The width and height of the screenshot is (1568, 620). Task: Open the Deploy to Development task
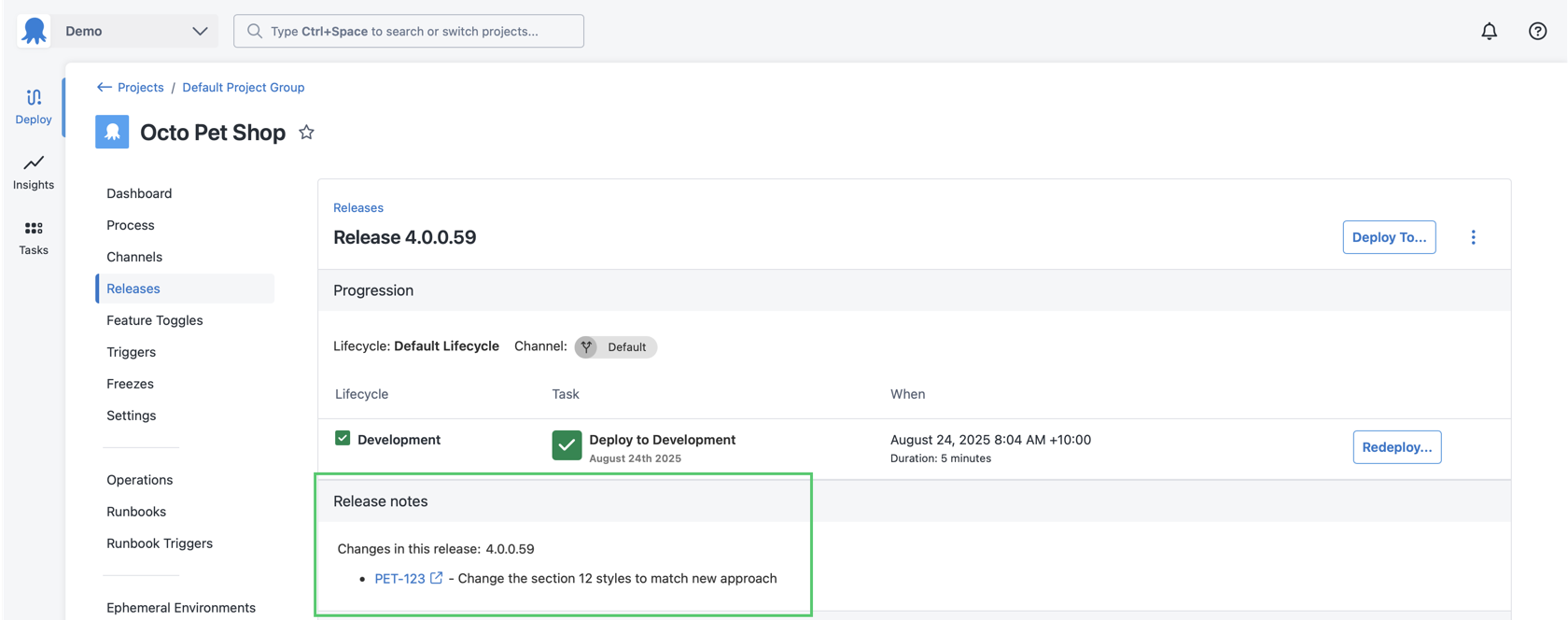point(663,440)
